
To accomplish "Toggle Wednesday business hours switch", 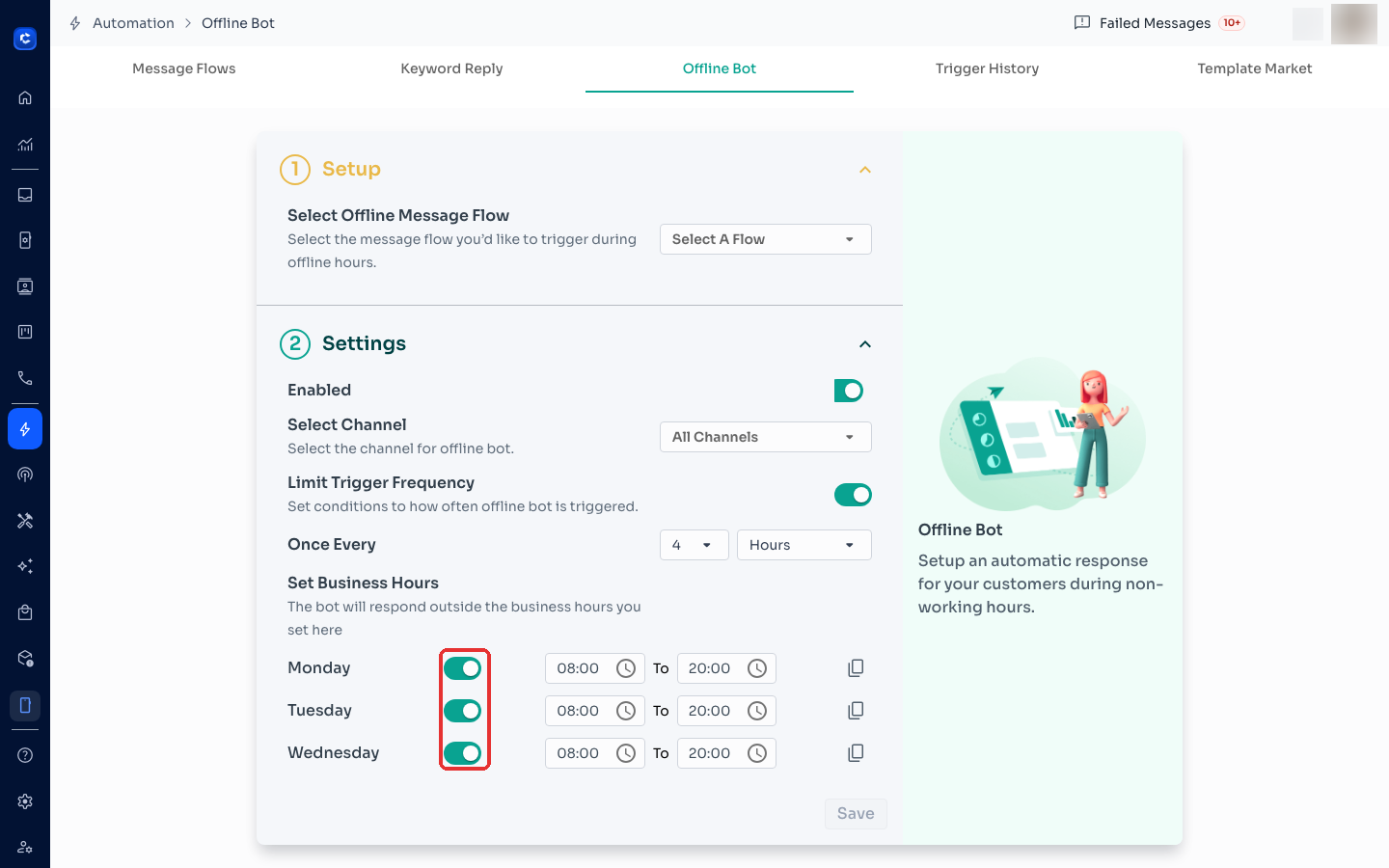I will click(463, 753).
